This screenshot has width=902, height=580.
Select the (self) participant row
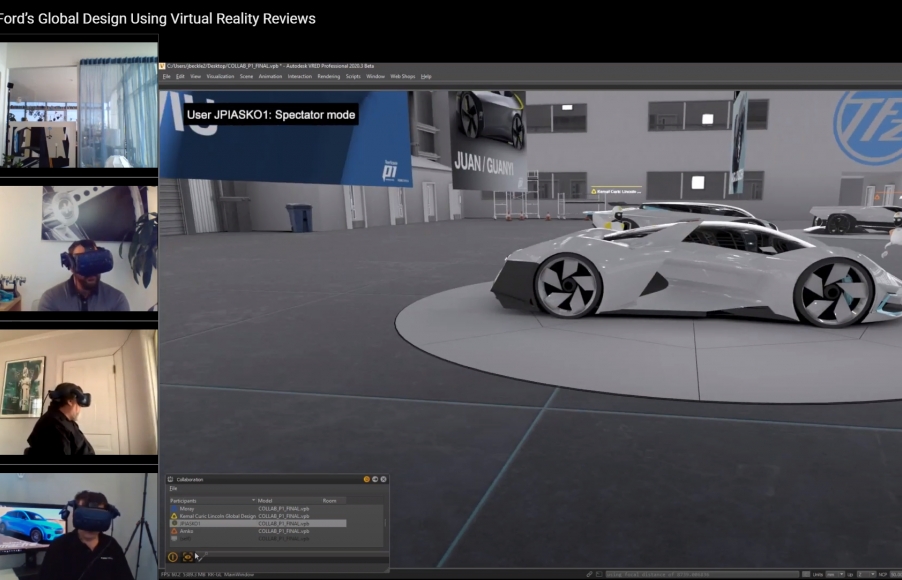[258, 539]
